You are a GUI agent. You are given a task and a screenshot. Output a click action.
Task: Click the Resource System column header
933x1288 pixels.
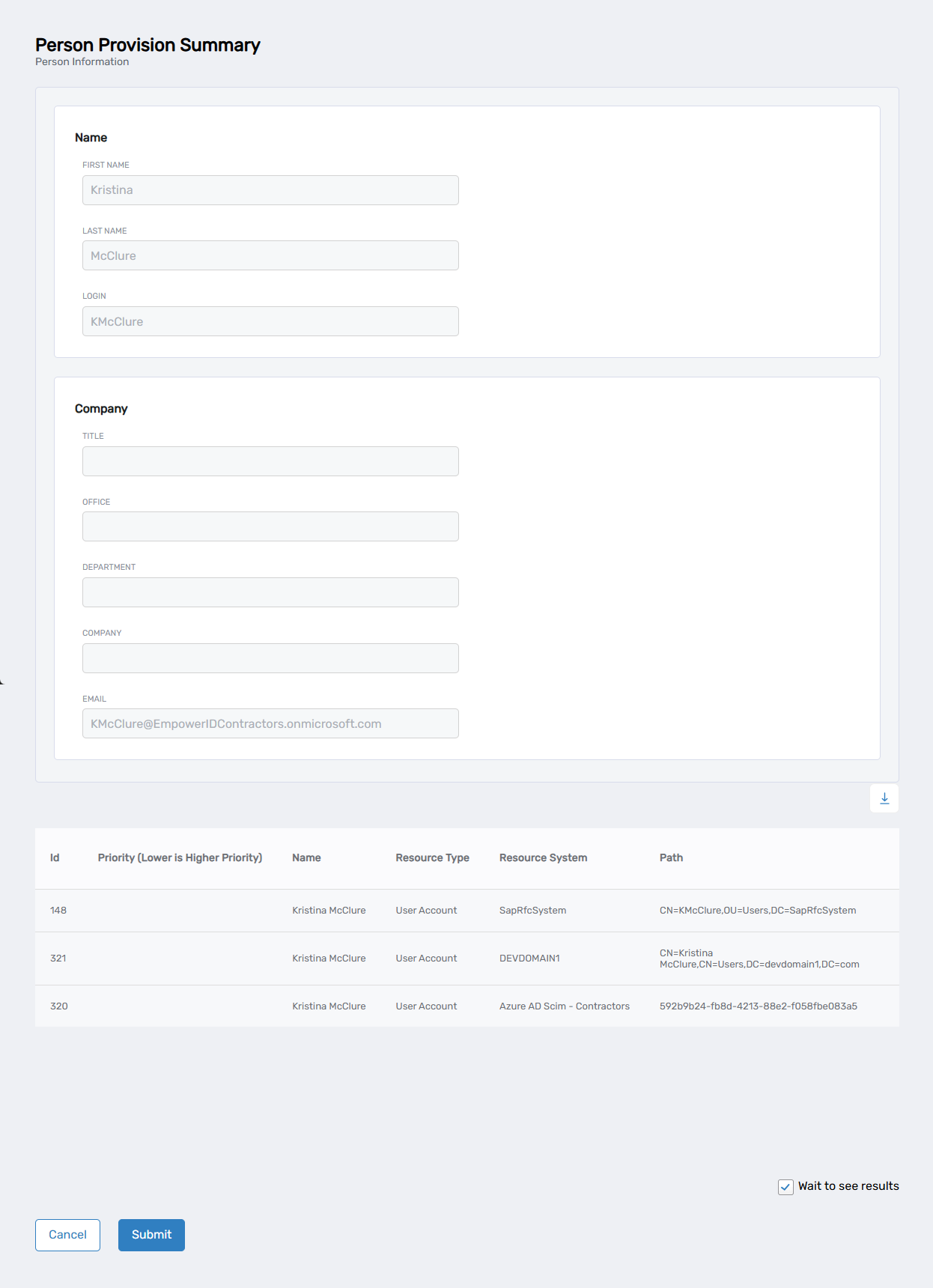coord(543,858)
